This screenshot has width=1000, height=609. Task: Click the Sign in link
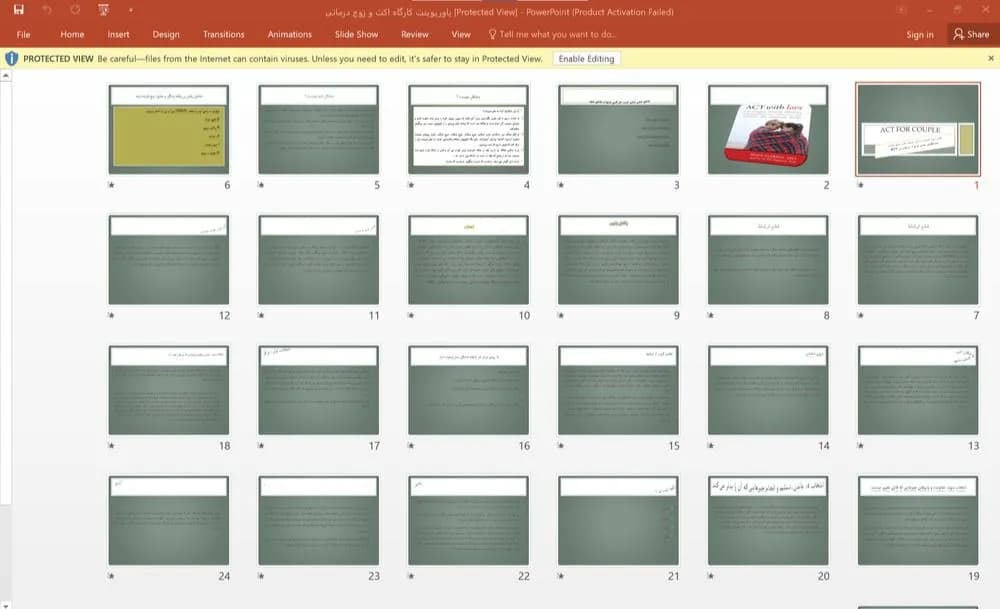coord(920,34)
